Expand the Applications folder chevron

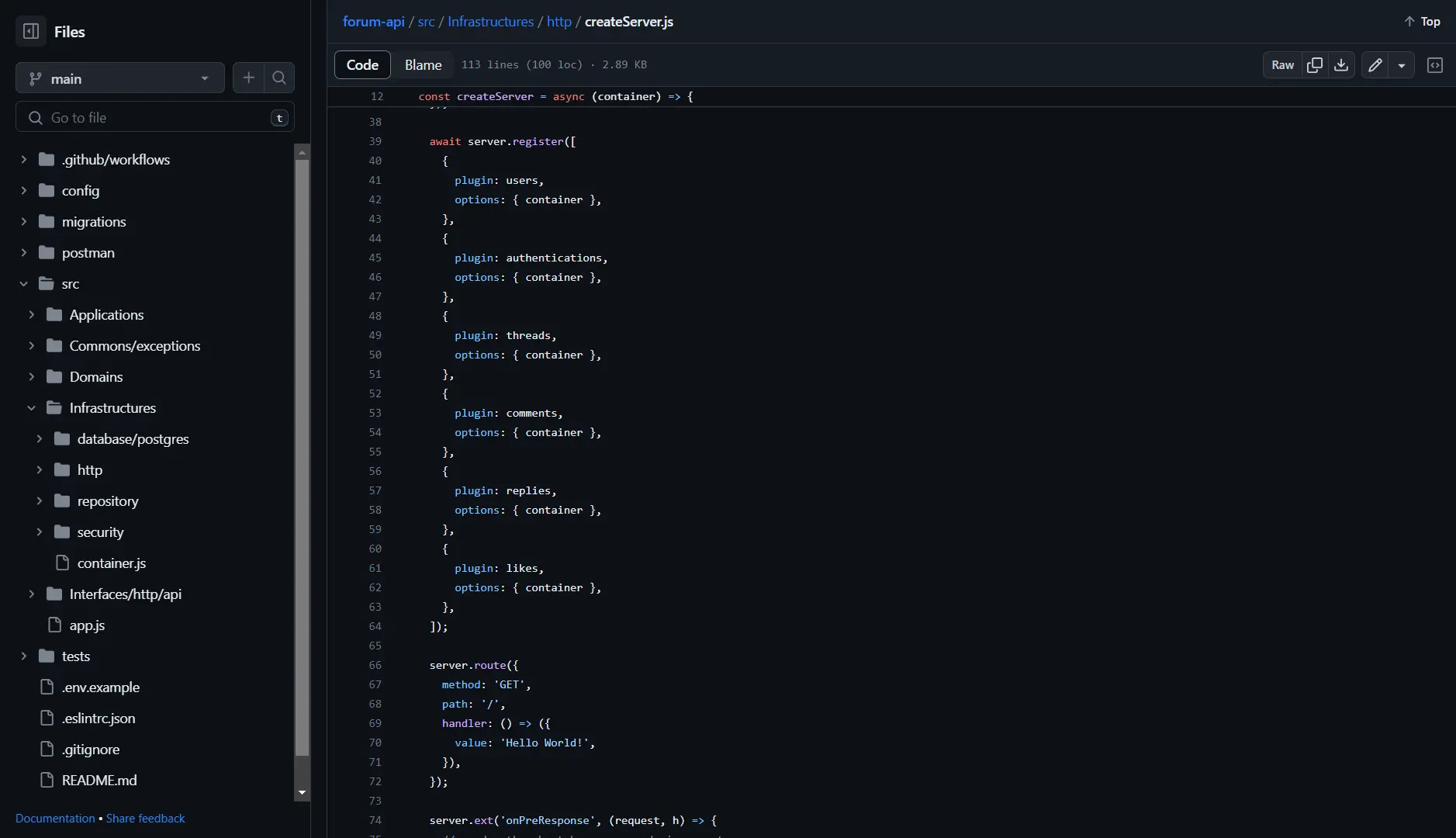click(x=31, y=314)
